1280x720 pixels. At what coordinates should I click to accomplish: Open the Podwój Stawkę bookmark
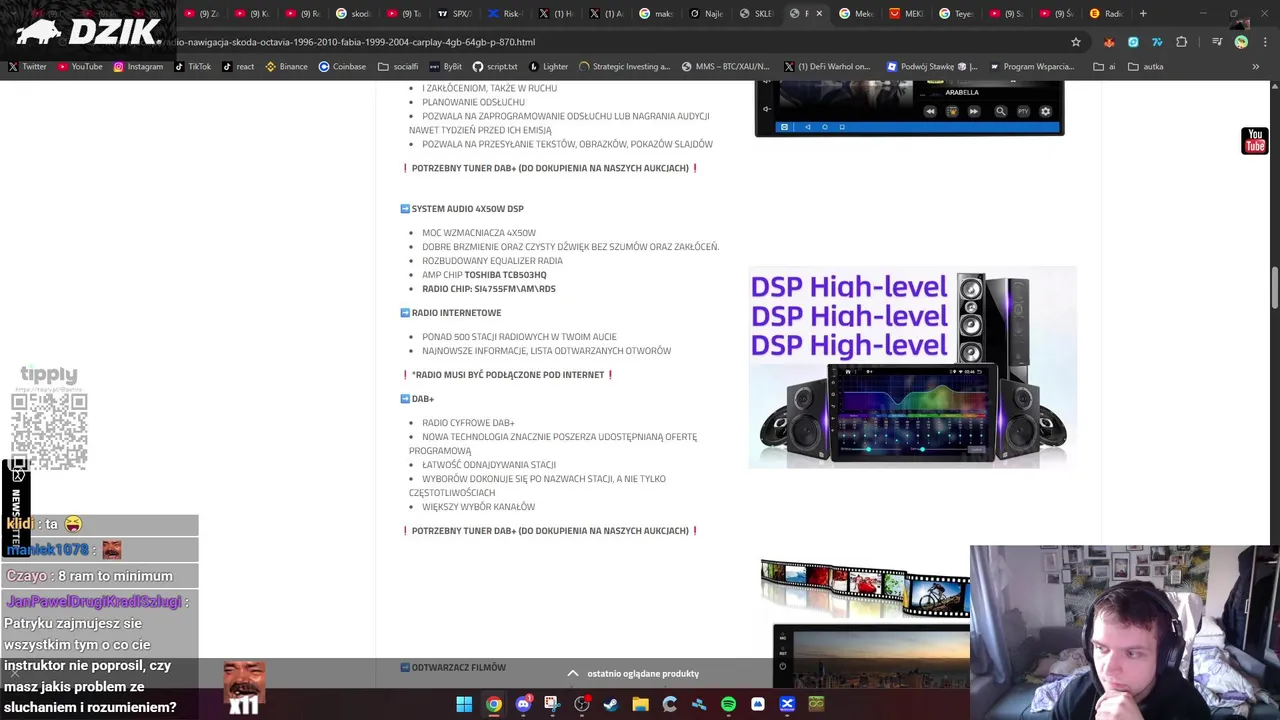coord(932,66)
